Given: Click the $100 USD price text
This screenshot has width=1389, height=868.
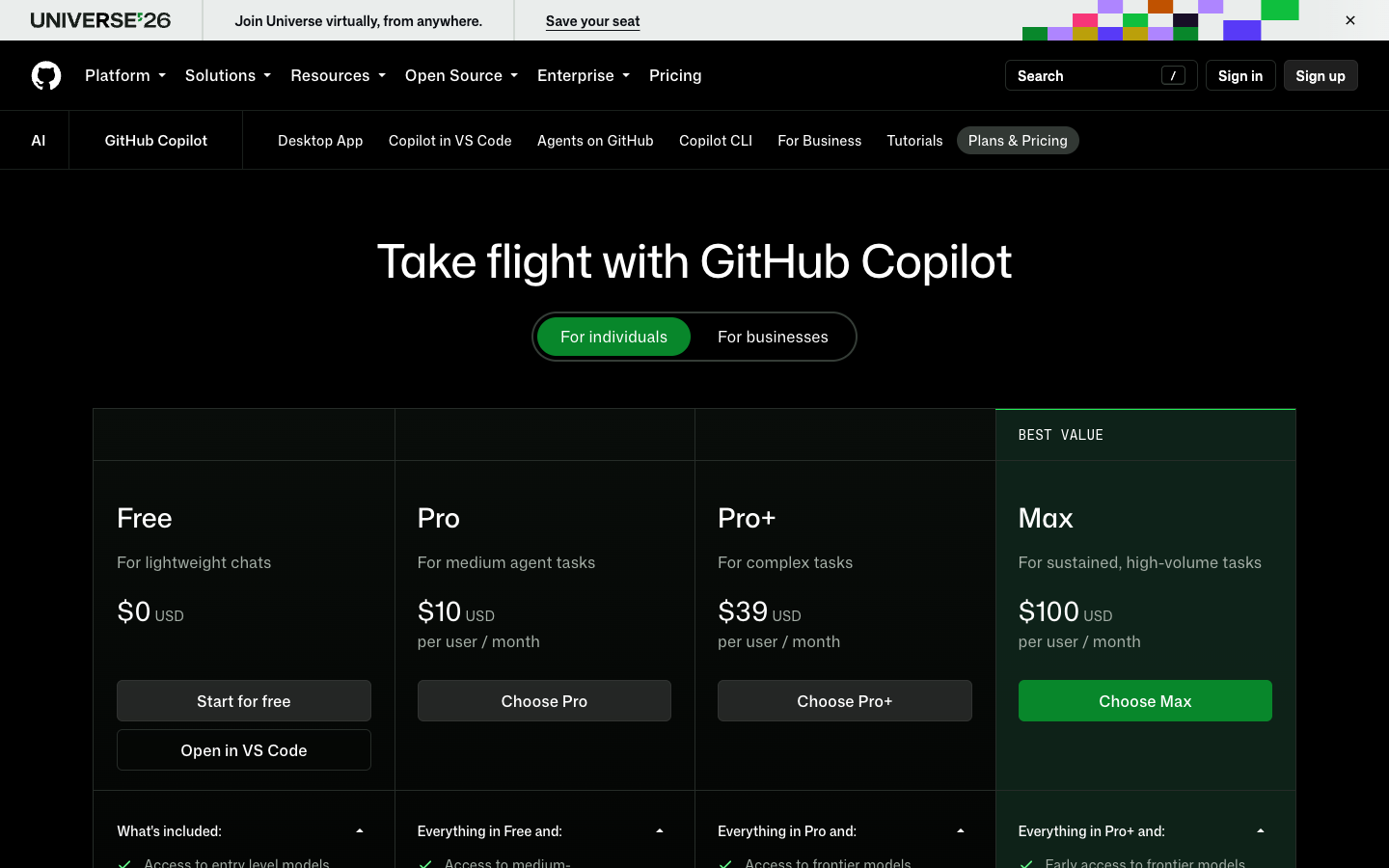Looking at the screenshot, I should (1066, 611).
